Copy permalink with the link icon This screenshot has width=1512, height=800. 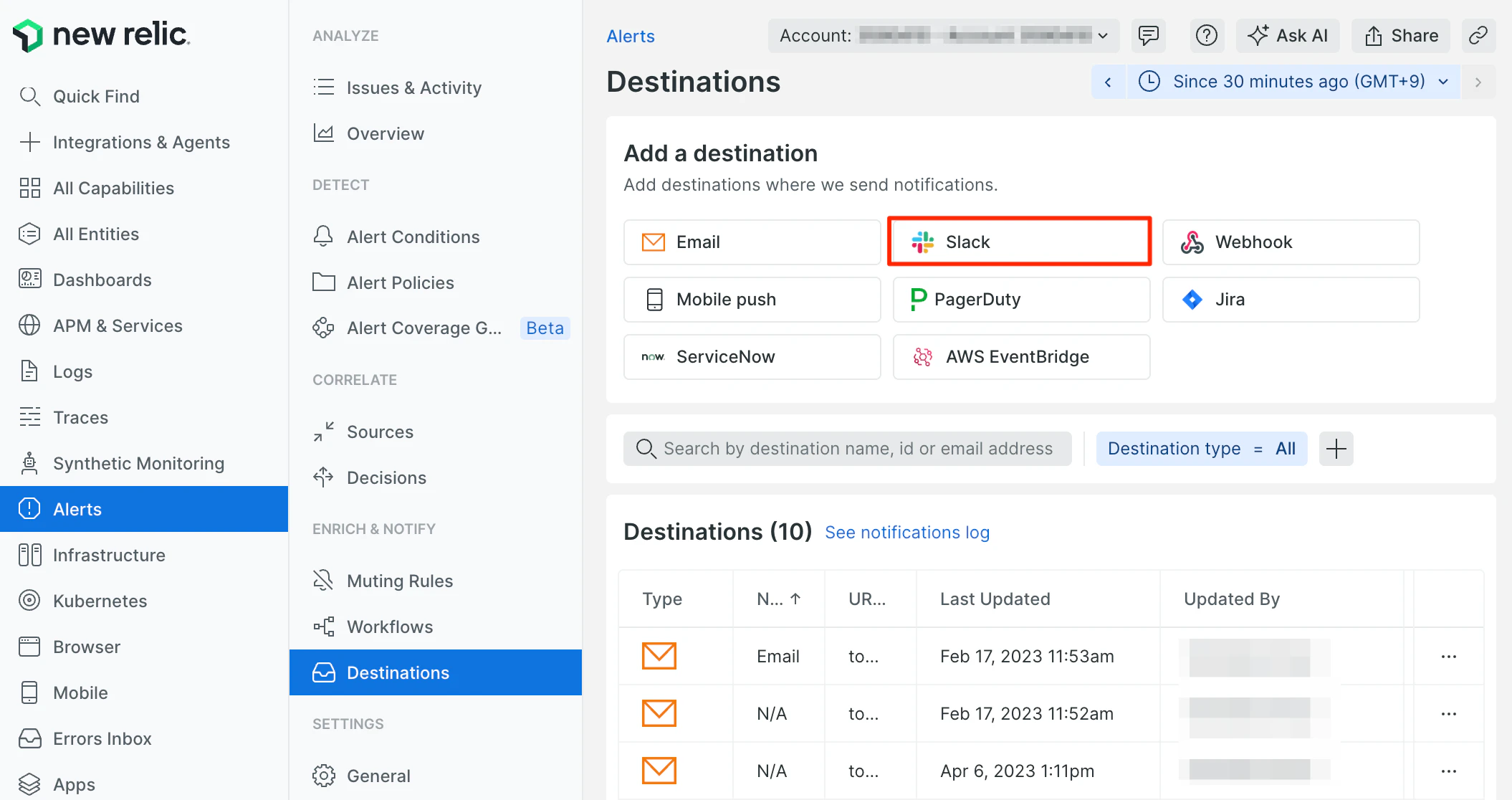[x=1478, y=36]
